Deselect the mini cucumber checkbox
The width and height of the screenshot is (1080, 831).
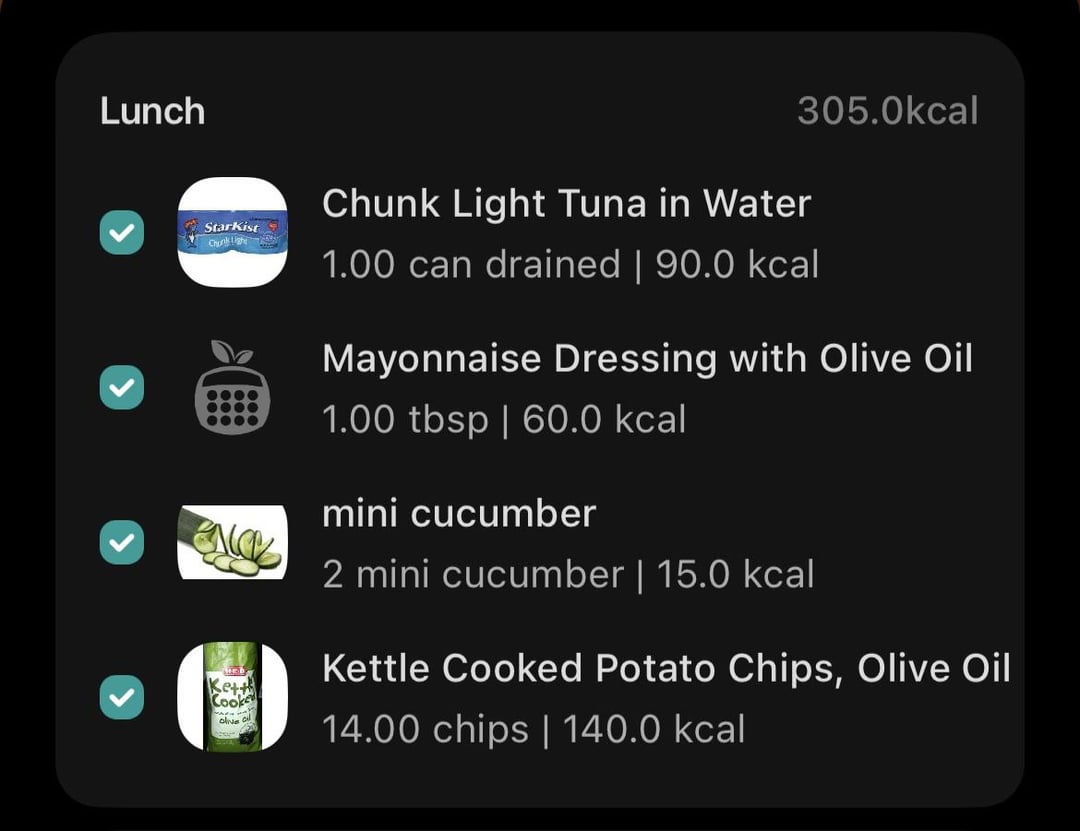click(x=122, y=542)
